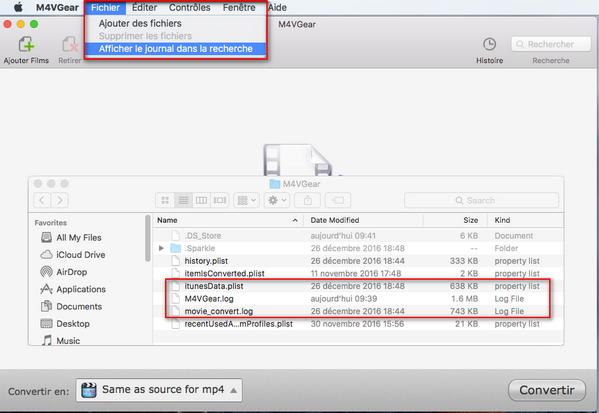Sort by the Name column header

(x=228, y=220)
